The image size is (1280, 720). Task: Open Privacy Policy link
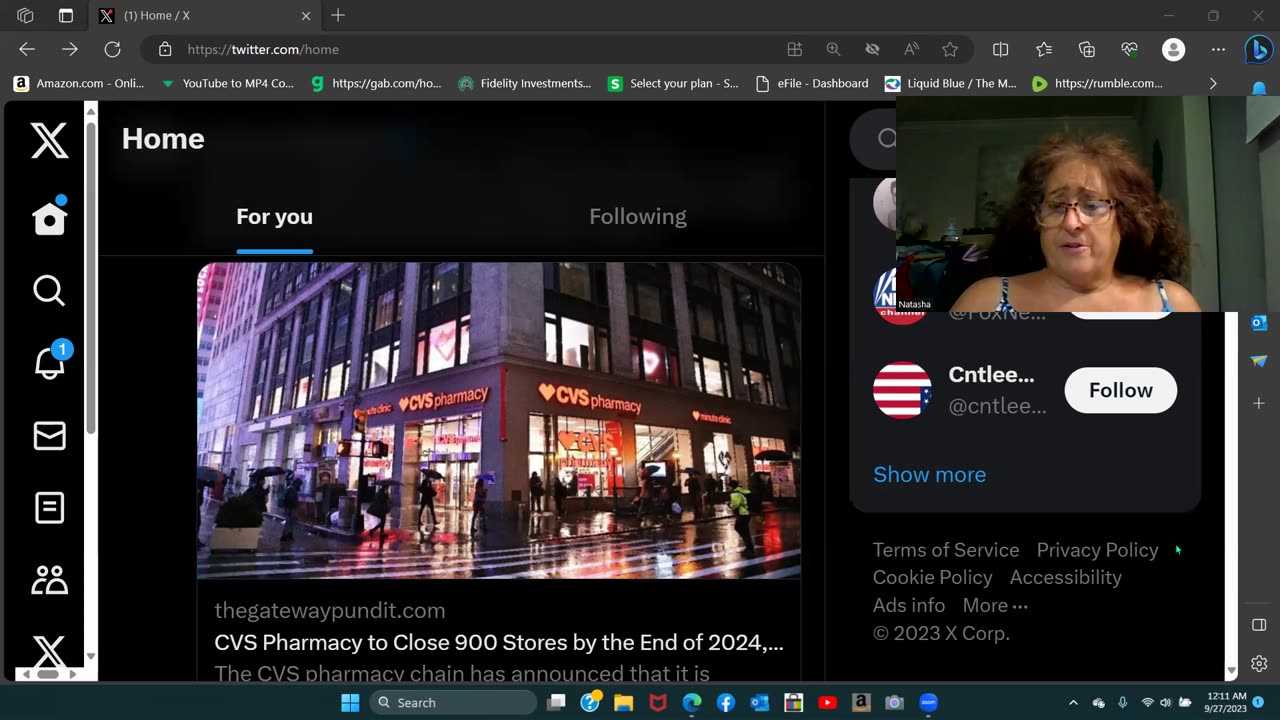coord(1097,550)
